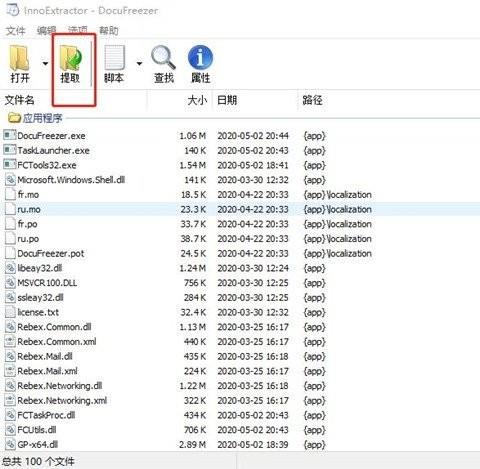Select the file name TaskLauncher.exe
The height and width of the screenshot is (469, 480).
pos(53,150)
